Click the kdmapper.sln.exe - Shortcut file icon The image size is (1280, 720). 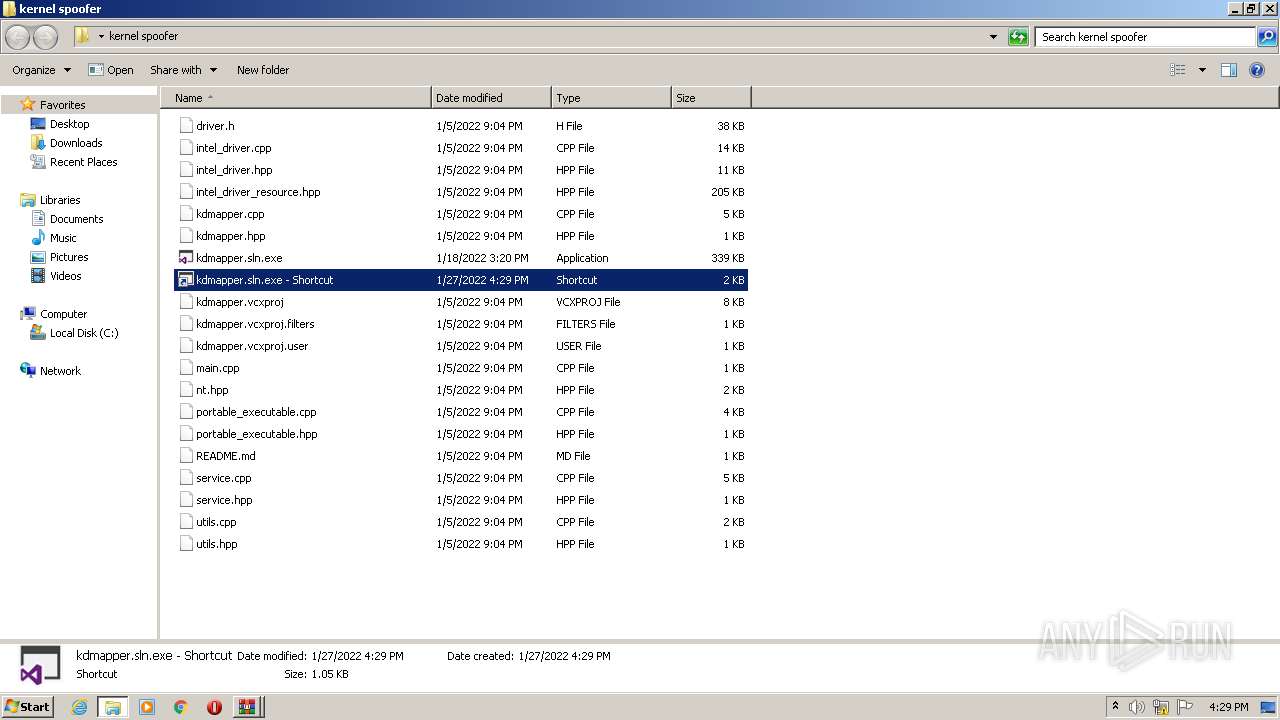coord(185,280)
